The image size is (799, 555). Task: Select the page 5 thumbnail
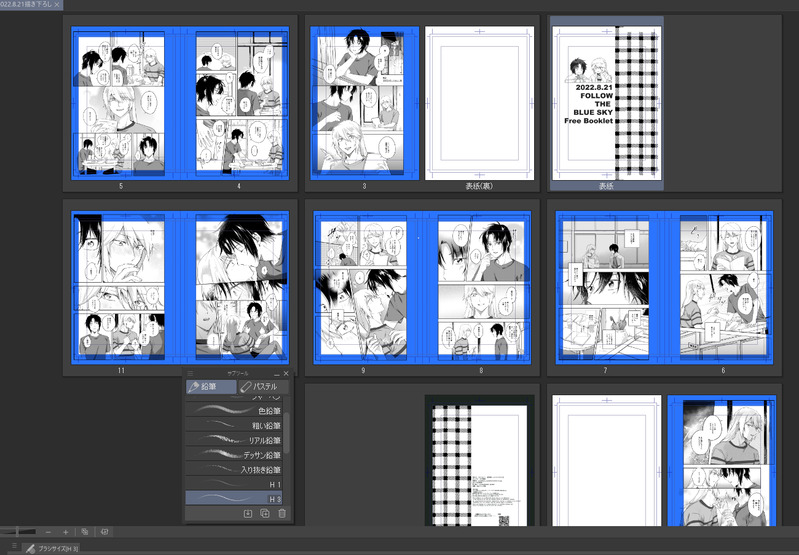[x=121, y=103]
